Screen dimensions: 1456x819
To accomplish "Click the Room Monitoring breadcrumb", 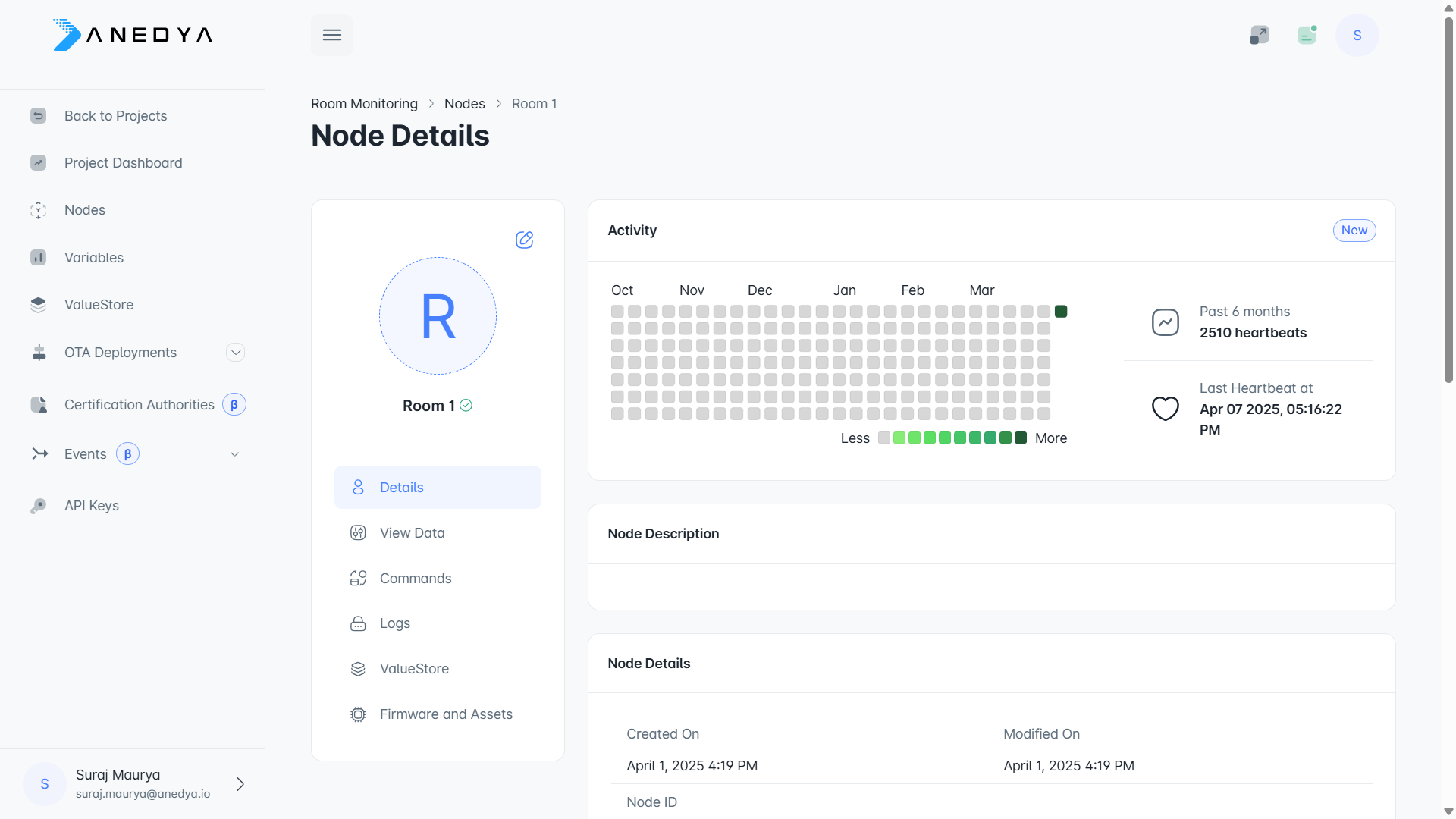I will pos(364,104).
